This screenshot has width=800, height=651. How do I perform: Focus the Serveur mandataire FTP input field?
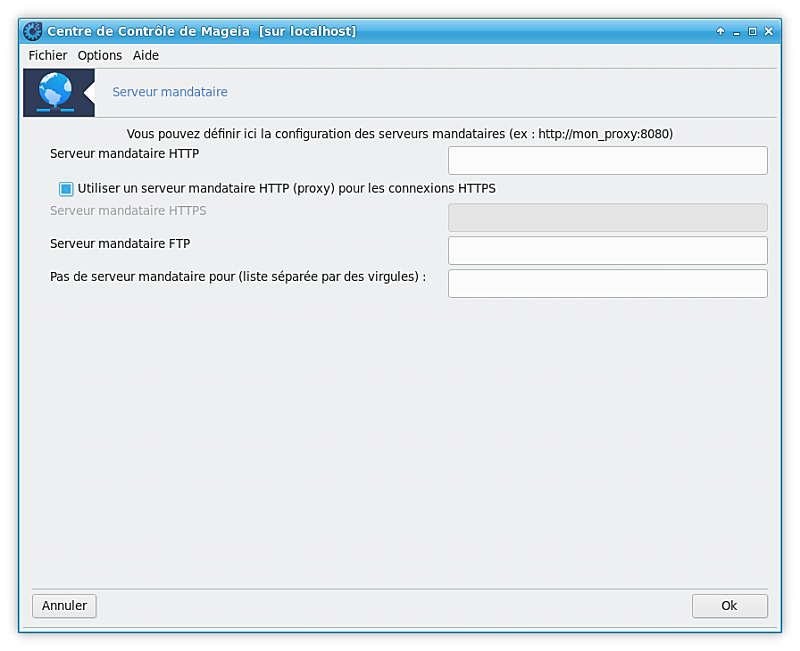click(x=607, y=250)
